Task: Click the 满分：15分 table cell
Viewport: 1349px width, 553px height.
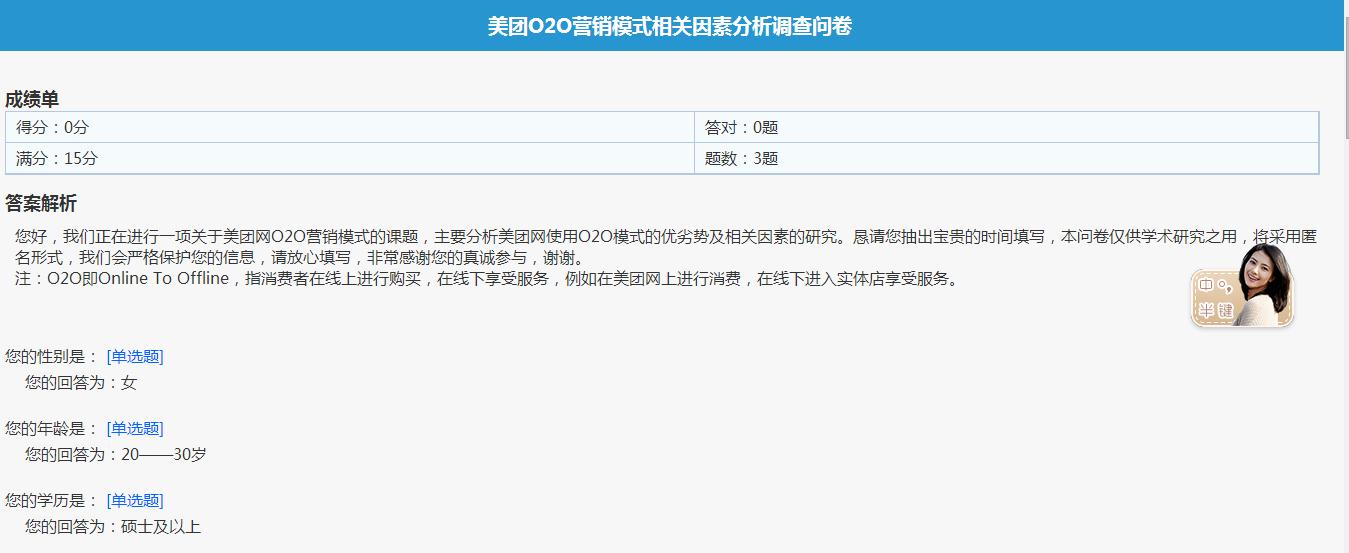Action: pos(350,158)
